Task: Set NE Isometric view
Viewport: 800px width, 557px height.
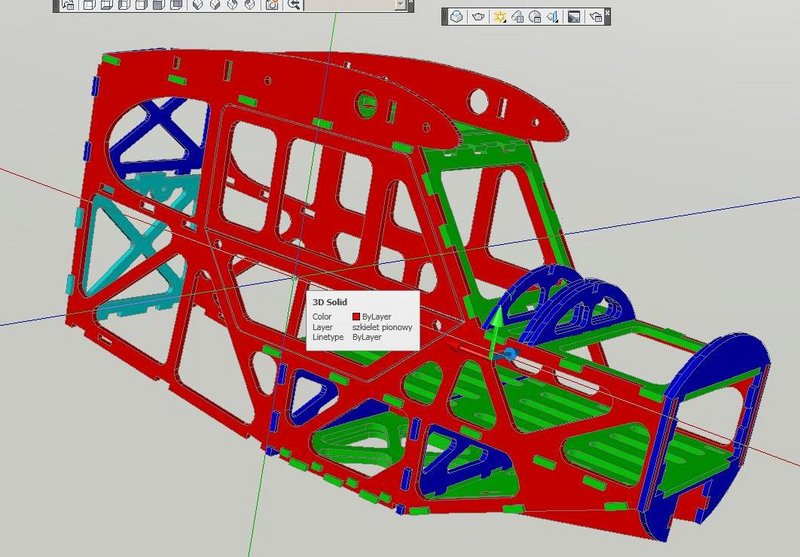Action: click(x=232, y=5)
